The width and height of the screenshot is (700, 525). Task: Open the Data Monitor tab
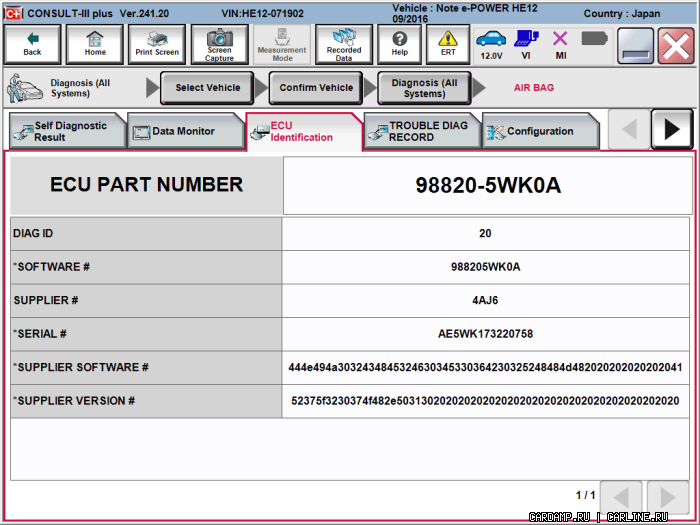pos(182,132)
